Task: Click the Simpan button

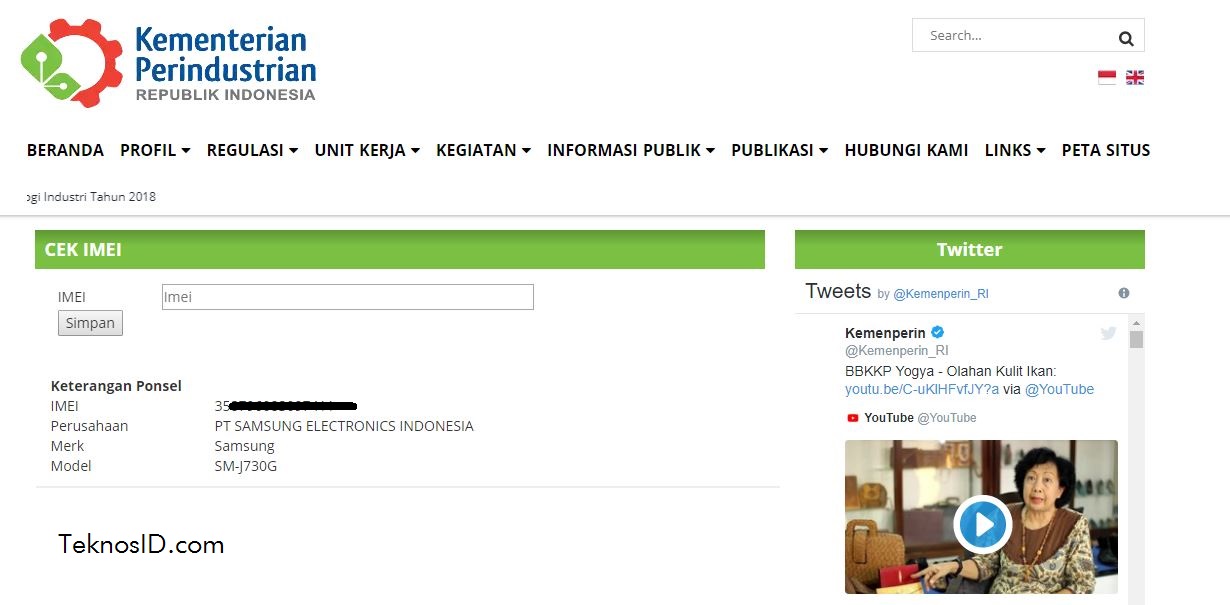Action: tap(90, 323)
